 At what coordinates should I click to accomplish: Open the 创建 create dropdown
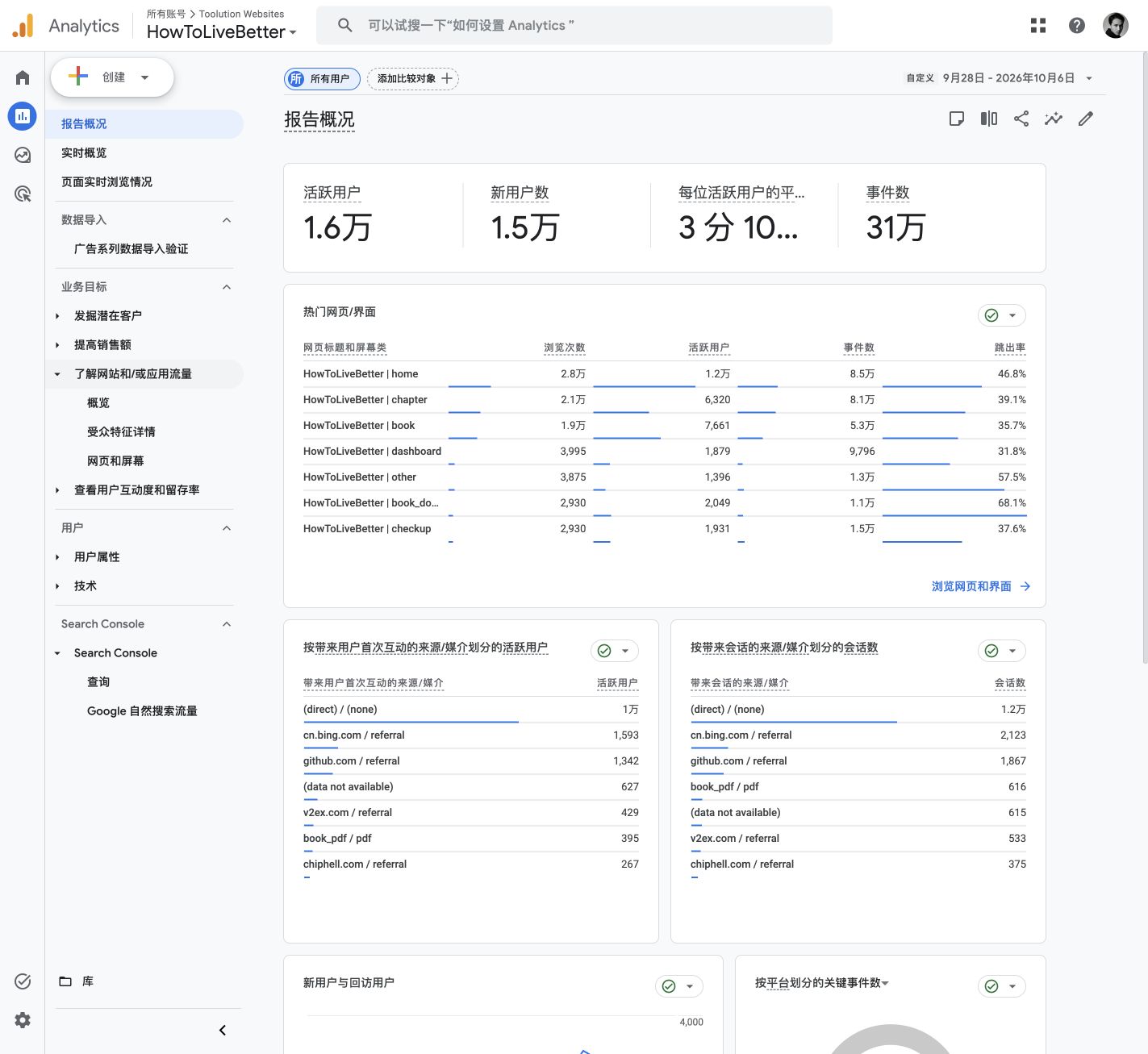click(x=112, y=77)
